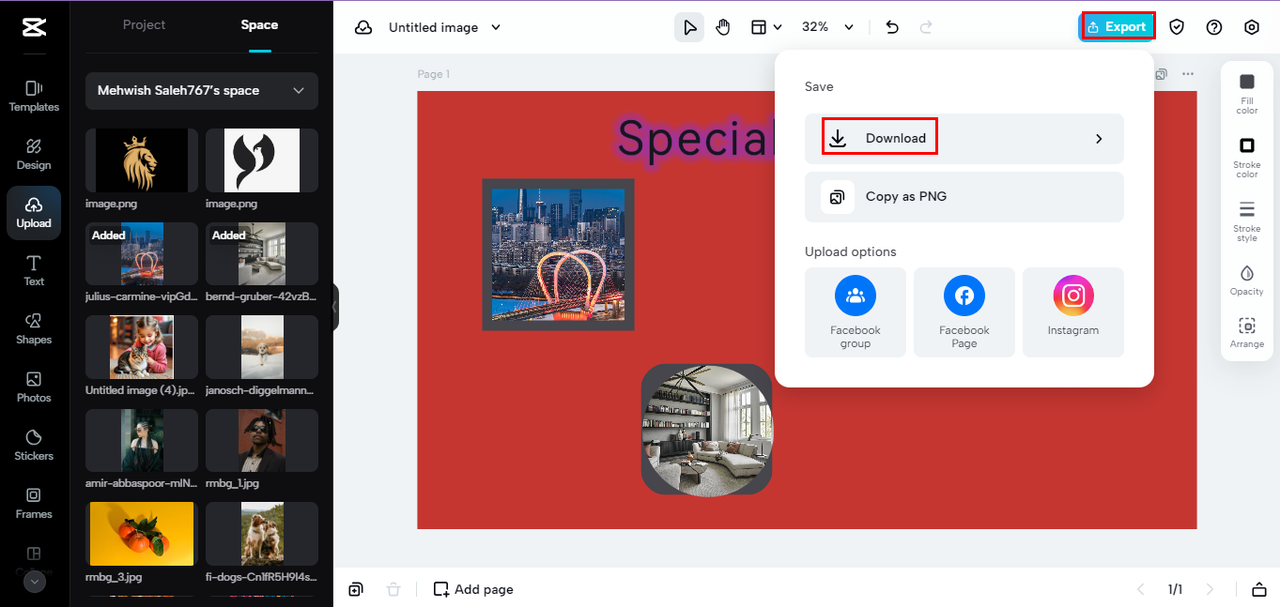Select the rmbg_3.jpg orange thumbnail
Image resolution: width=1280 pixels, height=607 pixels.
coord(141,534)
